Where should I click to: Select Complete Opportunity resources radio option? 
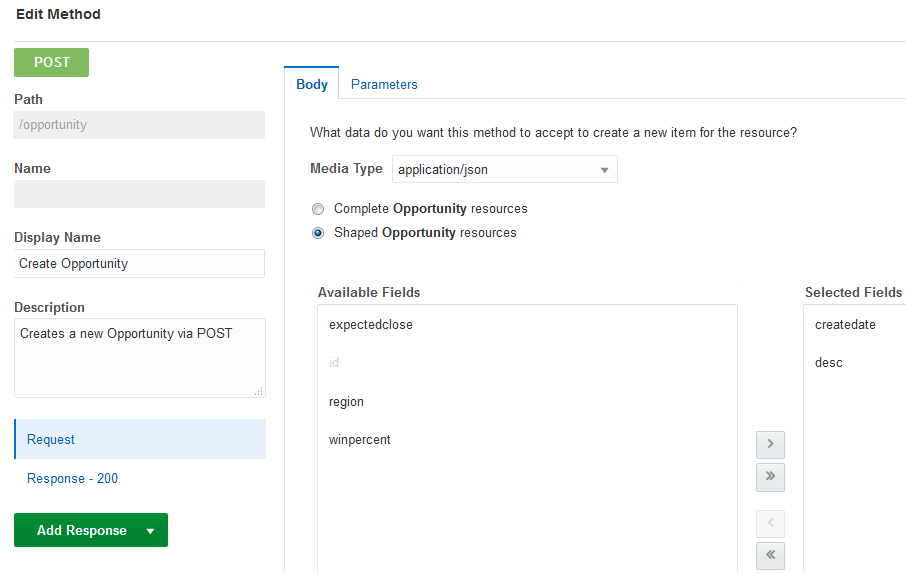tap(318, 209)
